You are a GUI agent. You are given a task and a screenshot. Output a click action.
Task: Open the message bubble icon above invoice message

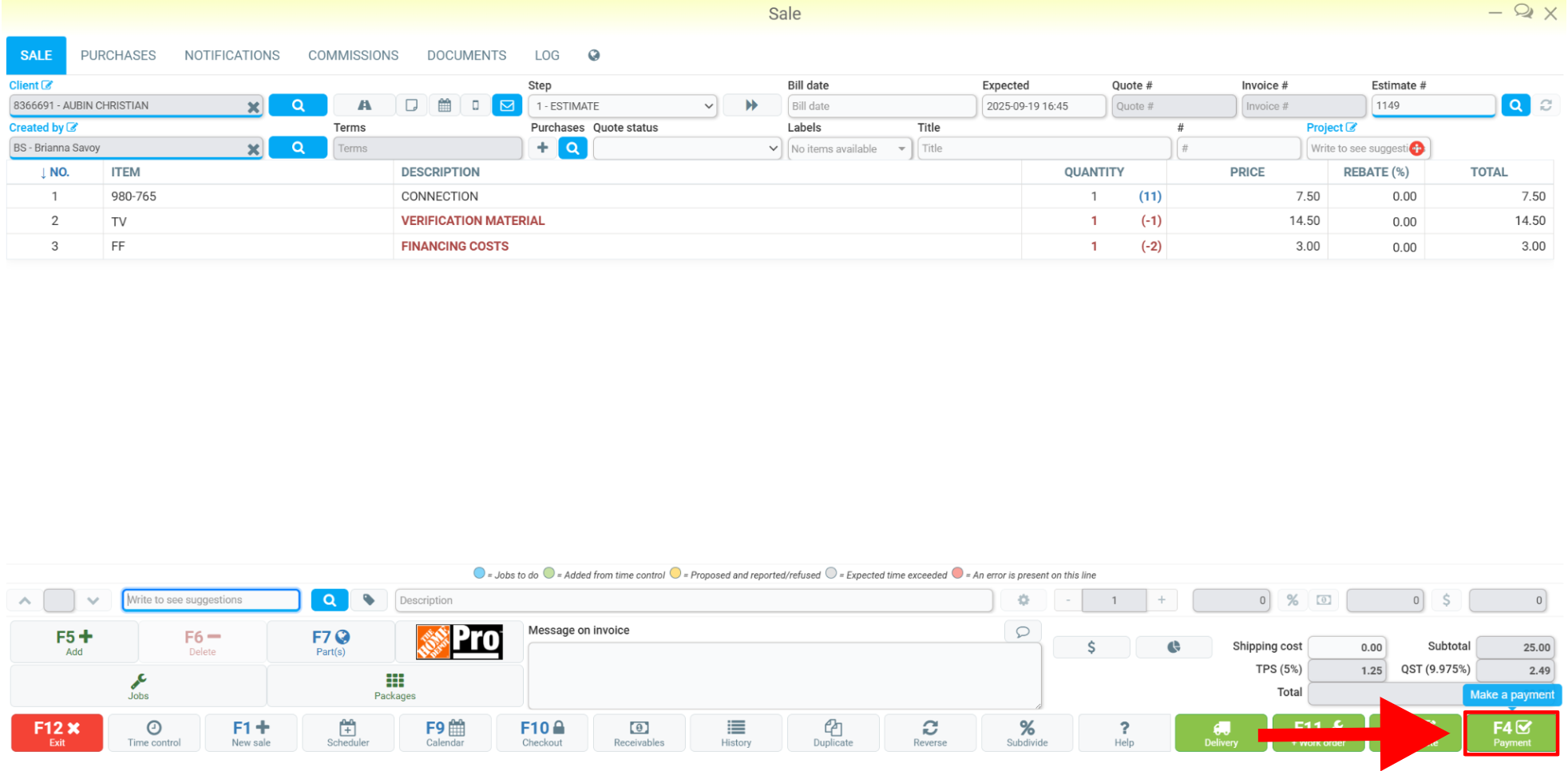pos(1023,631)
